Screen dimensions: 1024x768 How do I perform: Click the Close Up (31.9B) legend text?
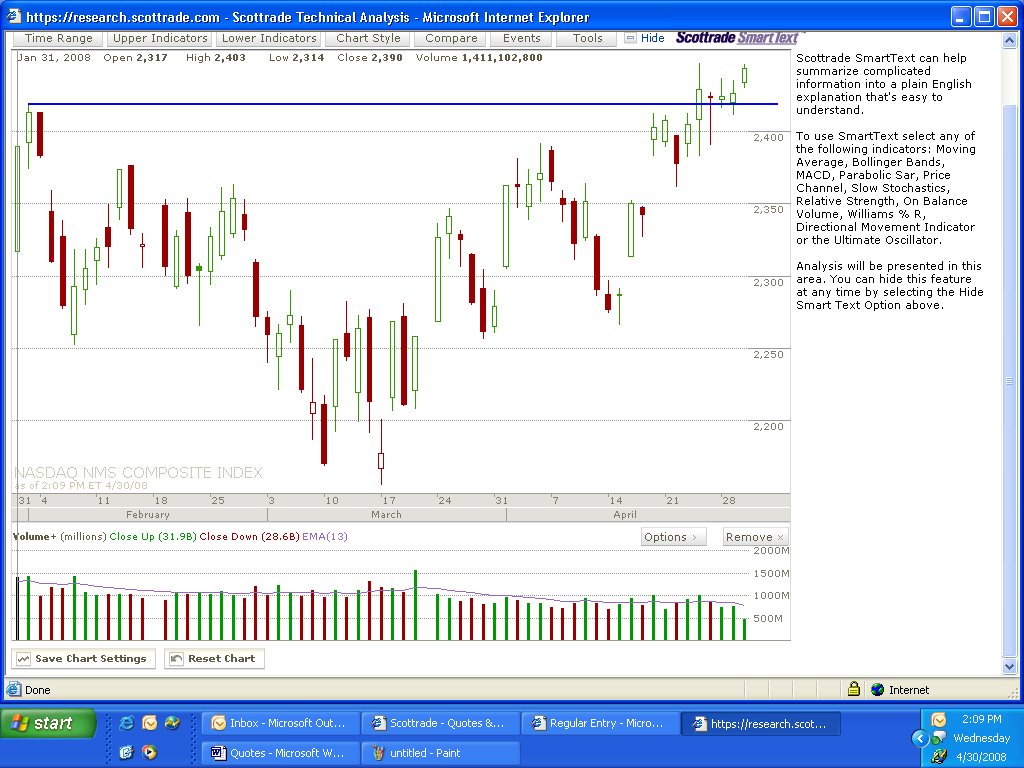(x=153, y=537)
